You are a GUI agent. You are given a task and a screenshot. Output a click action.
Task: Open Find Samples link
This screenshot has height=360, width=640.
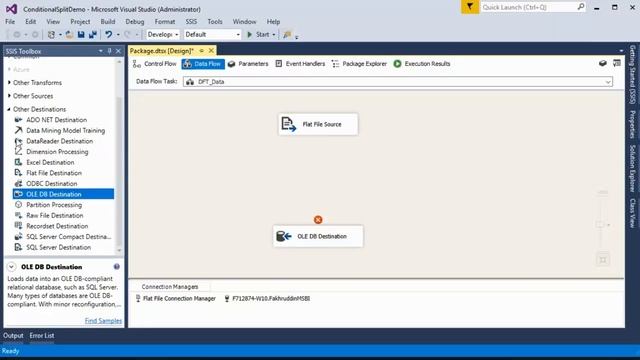coord(103,321)
